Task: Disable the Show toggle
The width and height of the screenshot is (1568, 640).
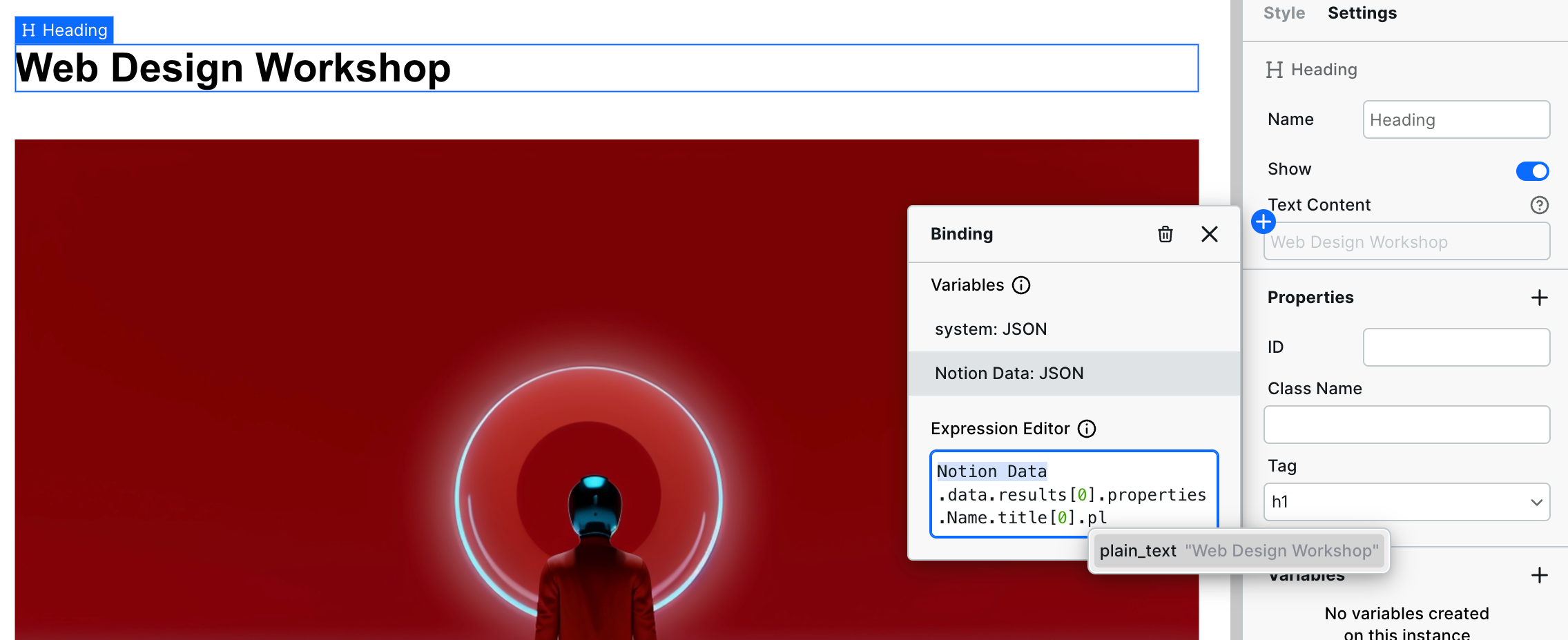Action: [x=1532, y=171]
